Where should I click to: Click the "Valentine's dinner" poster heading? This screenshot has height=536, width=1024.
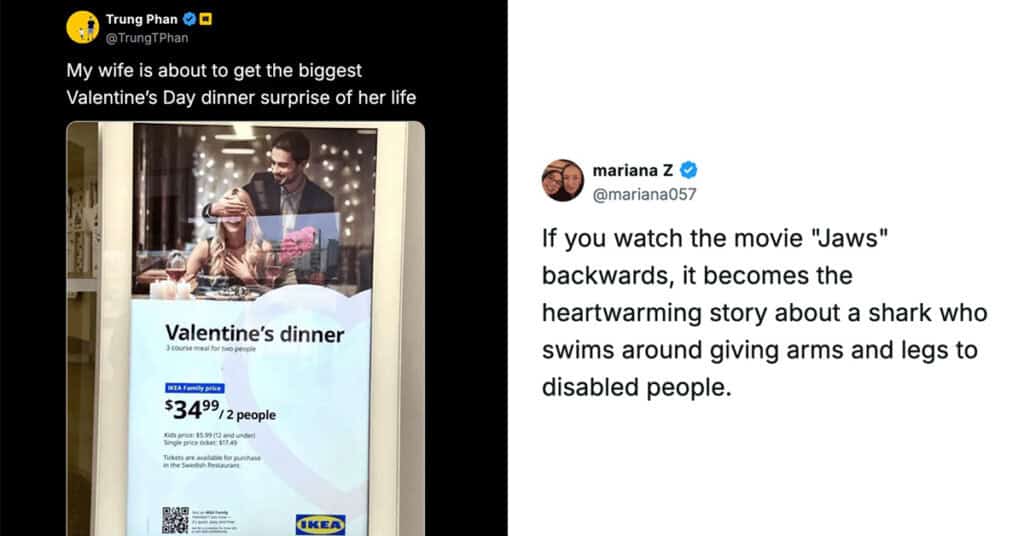point(253,334)
